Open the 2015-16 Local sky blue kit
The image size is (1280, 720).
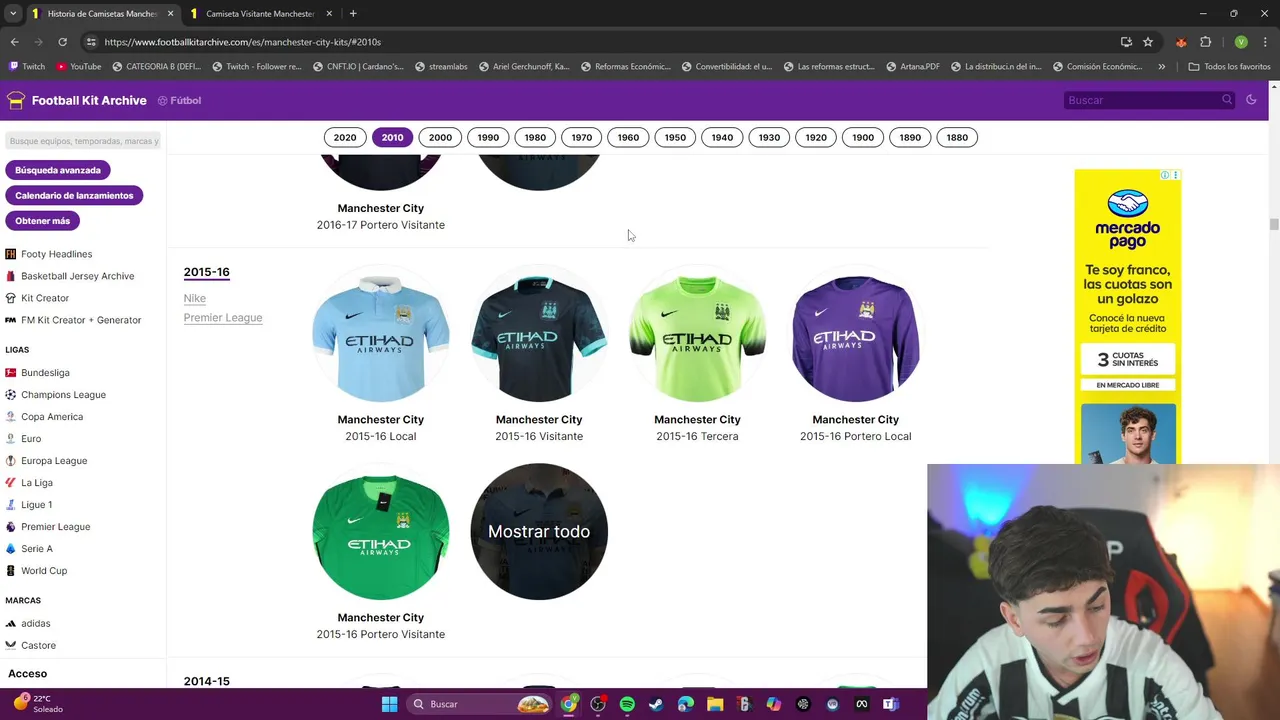381,334
